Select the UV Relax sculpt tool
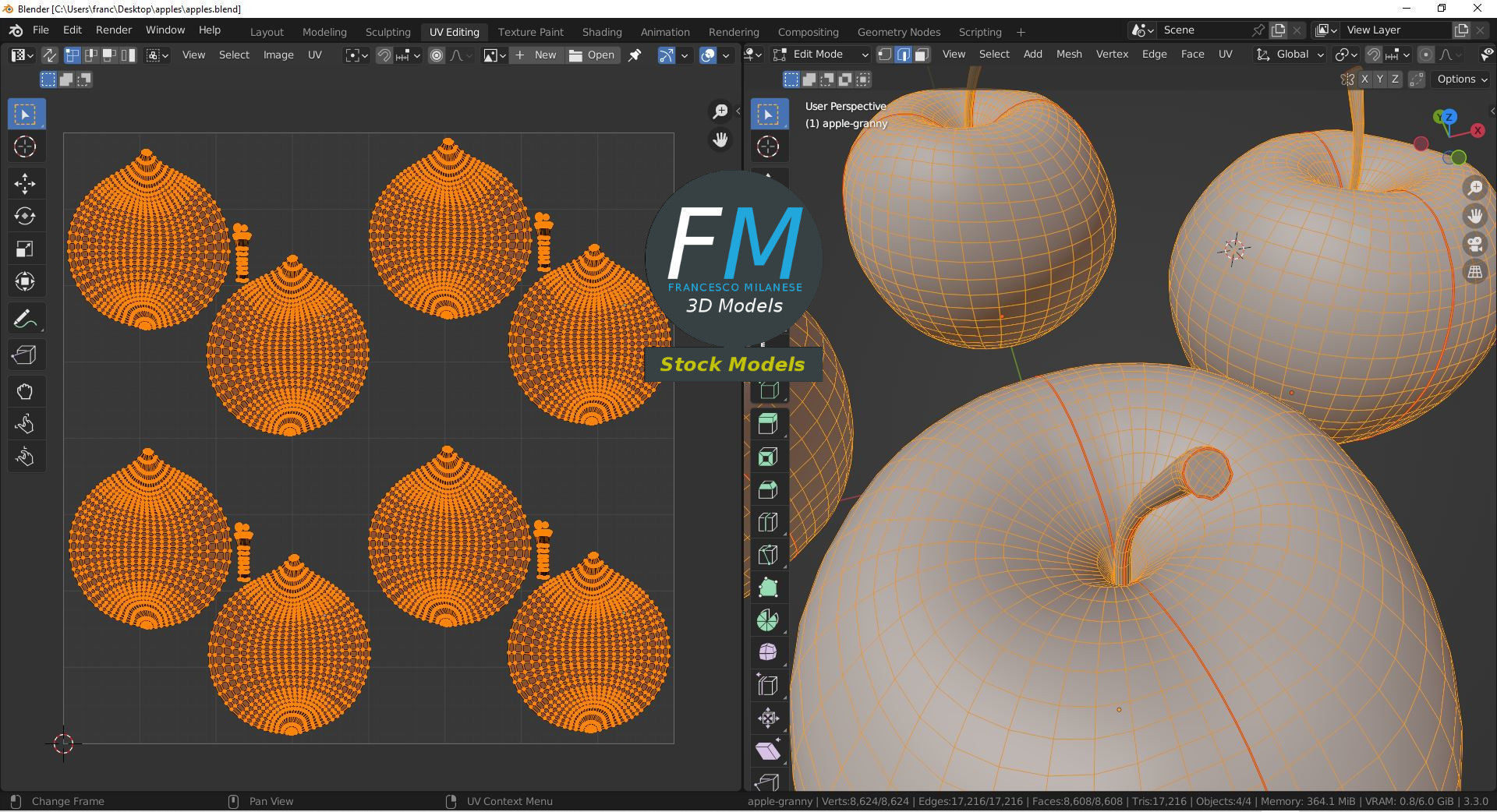The width and height of the screenshot is (1497, 812). [x=26, y=424]
